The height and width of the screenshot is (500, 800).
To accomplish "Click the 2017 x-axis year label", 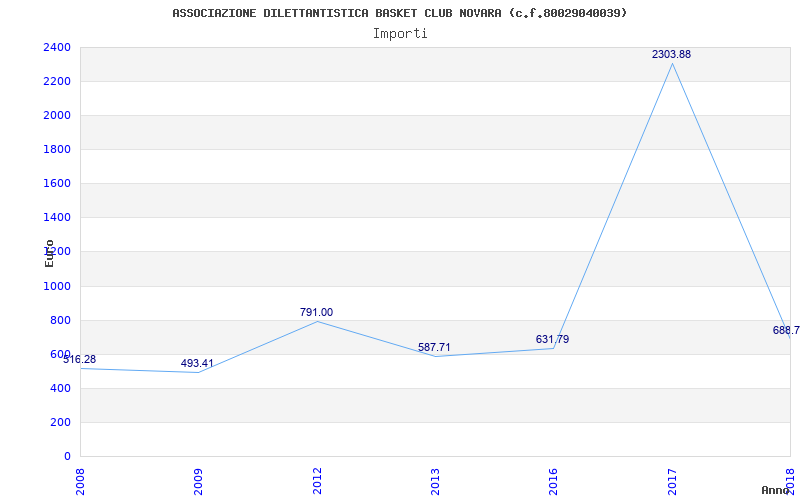I will (672, 481).
